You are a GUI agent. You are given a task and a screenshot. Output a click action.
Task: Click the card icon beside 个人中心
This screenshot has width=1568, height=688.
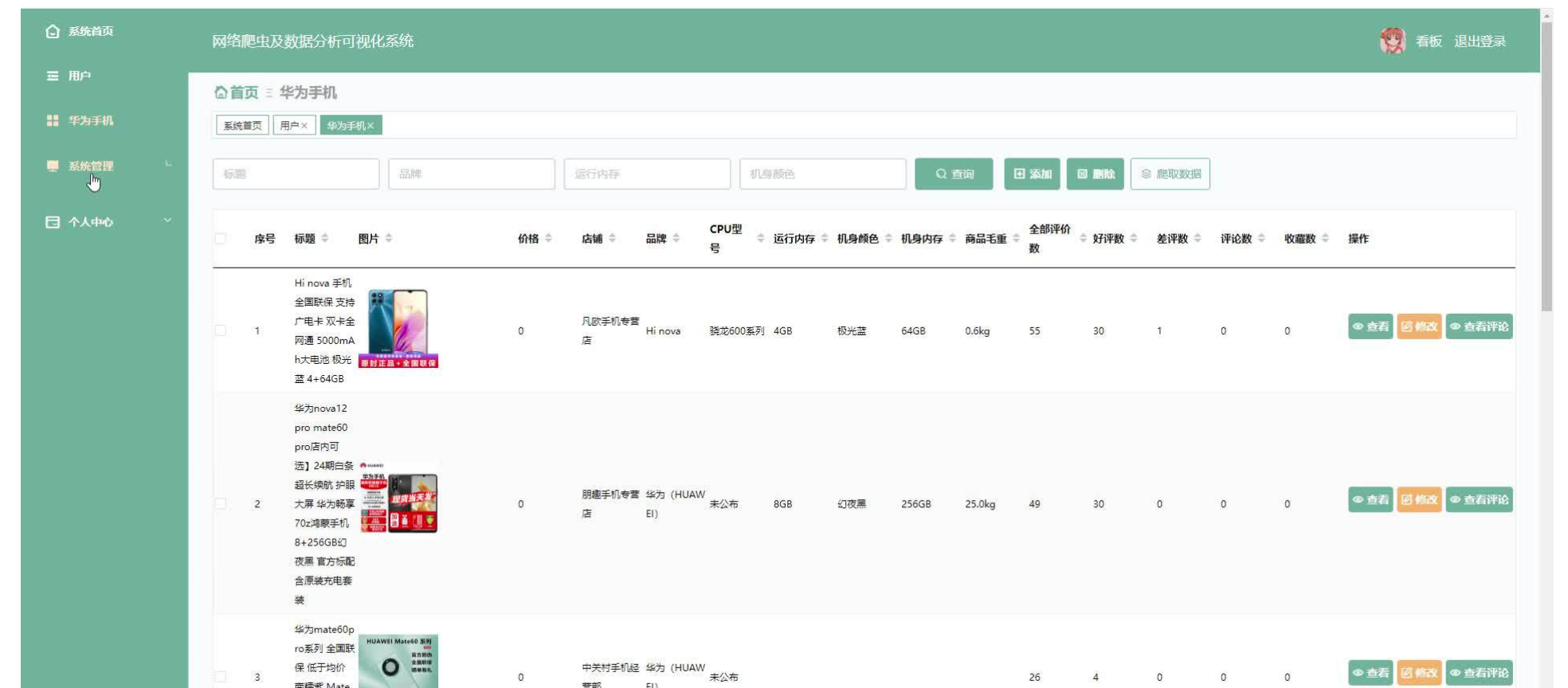click(53, 221)
